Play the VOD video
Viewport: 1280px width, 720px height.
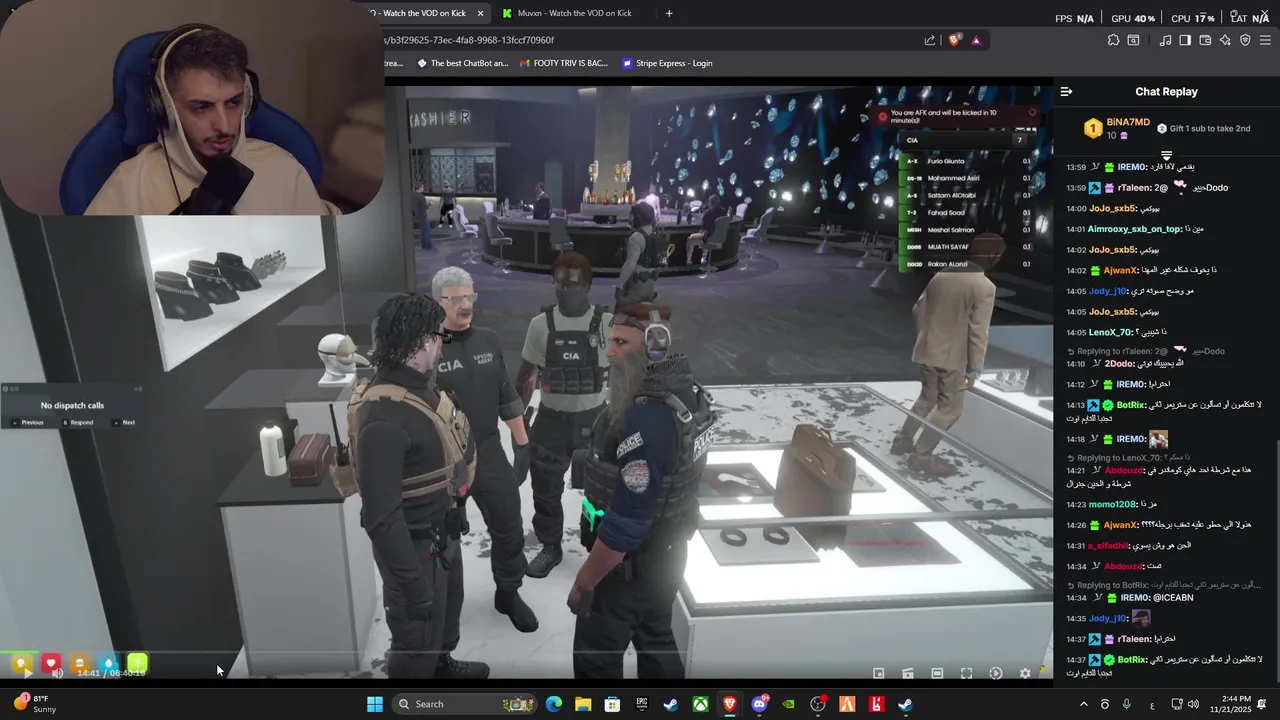coord(27,673)
